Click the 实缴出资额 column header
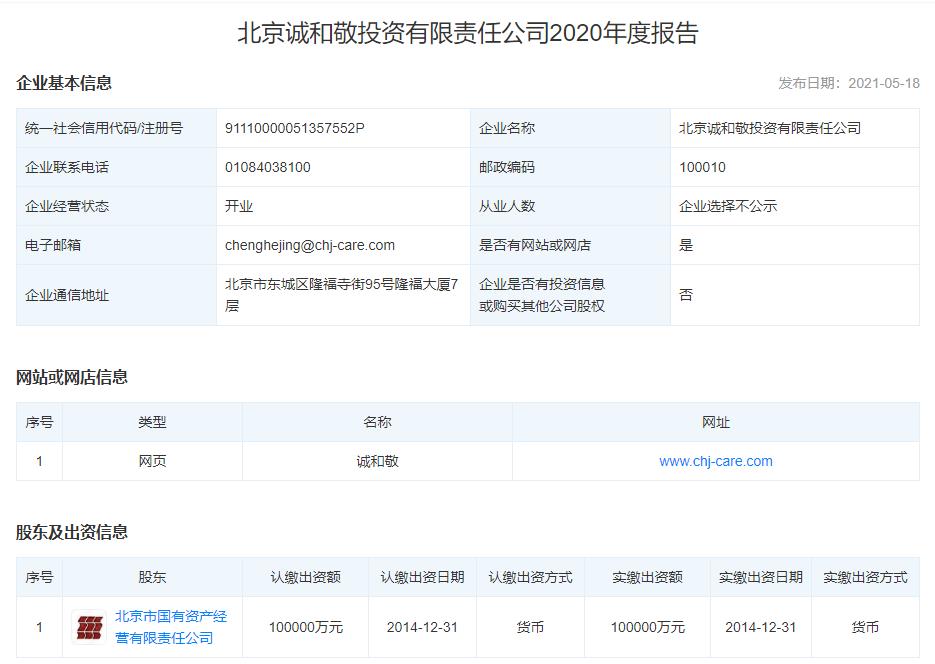Screen dimensions: 935x664 point(647,578)
